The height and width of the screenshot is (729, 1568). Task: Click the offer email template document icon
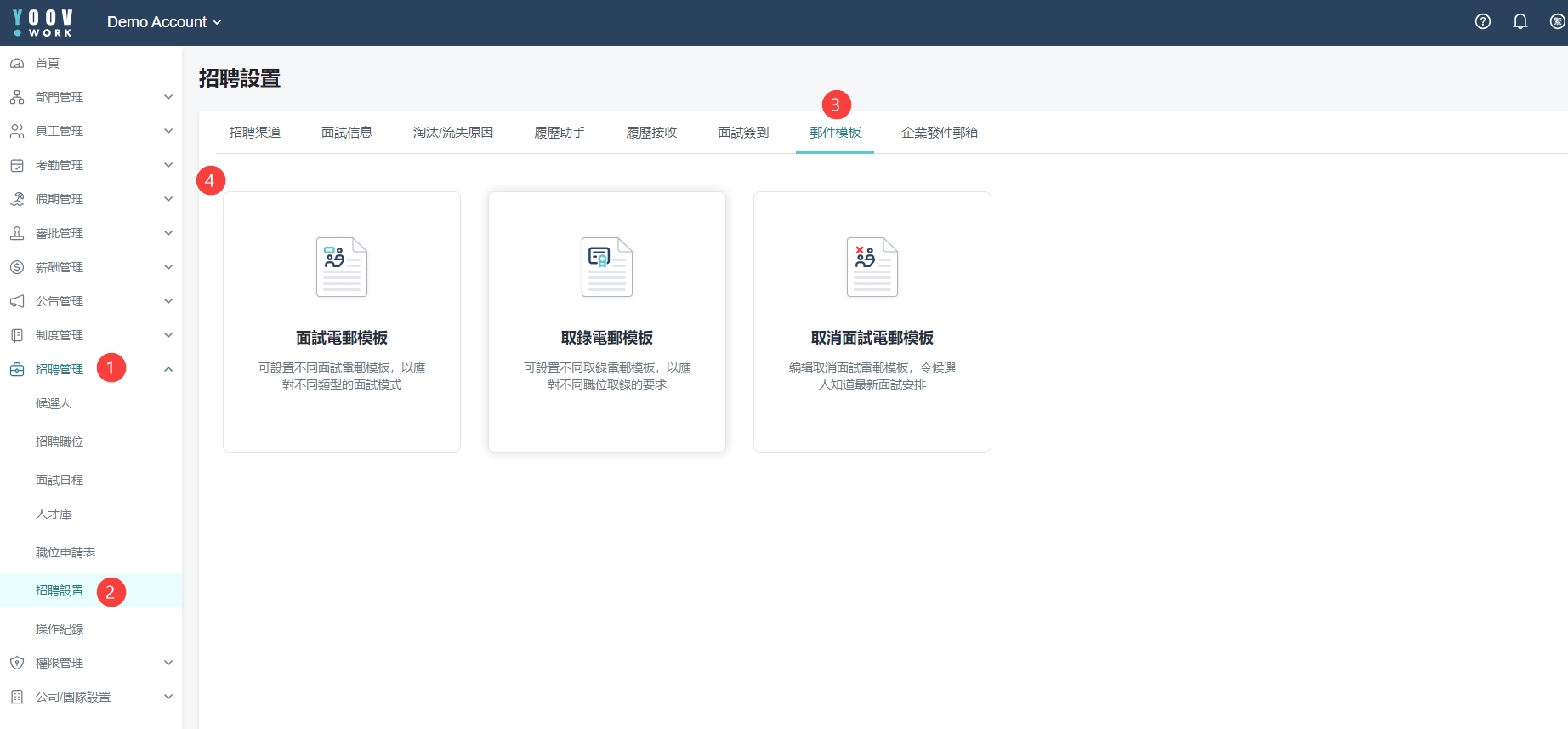click(x=606, y=267)
